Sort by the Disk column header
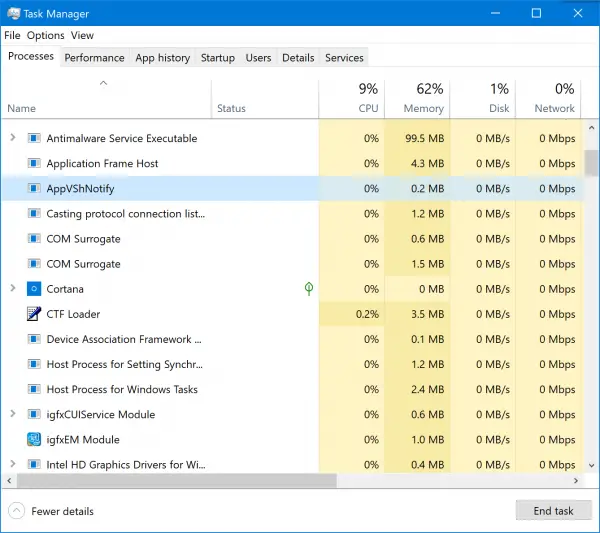This screenshot has width=600, height=533. [483, 99]
